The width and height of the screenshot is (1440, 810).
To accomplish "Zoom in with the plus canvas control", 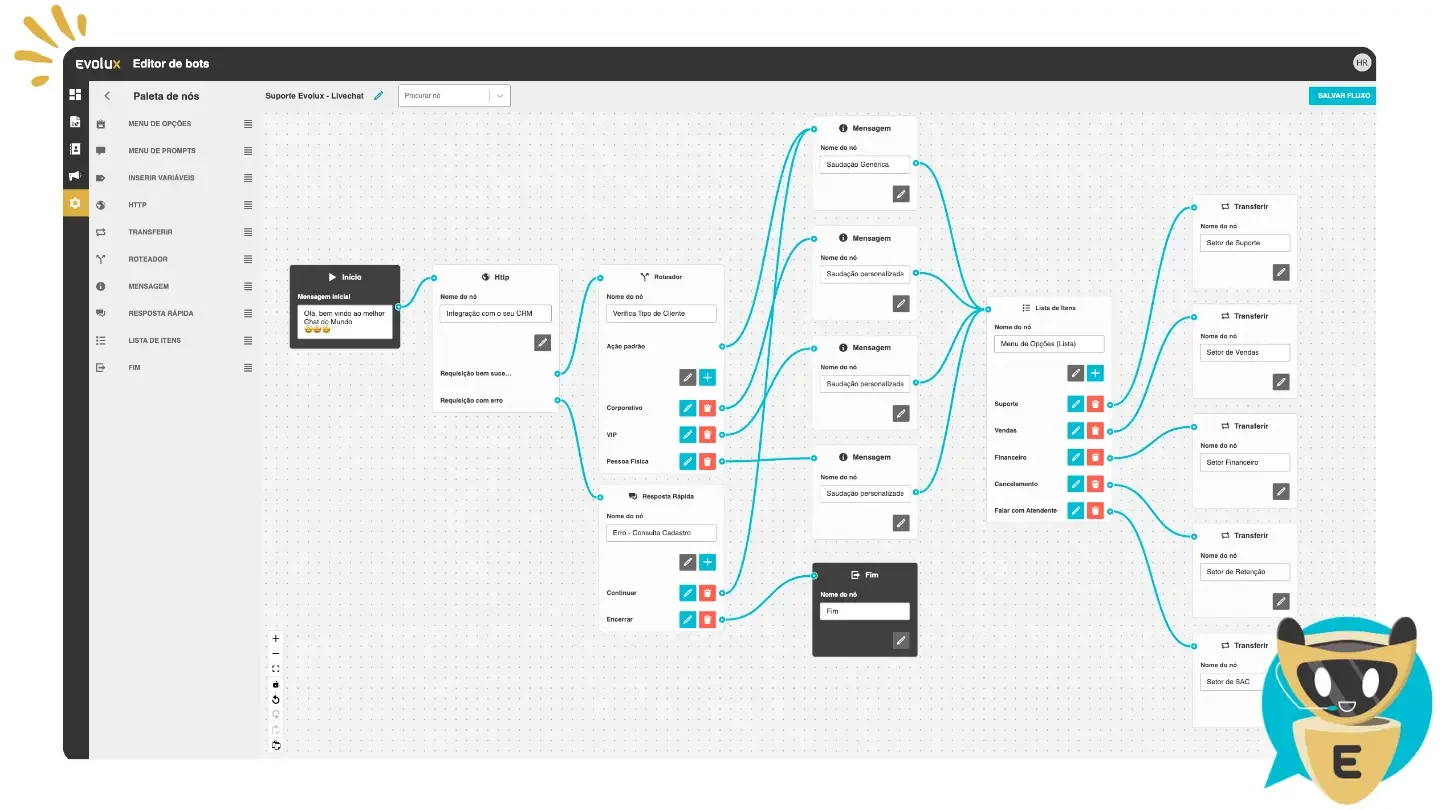I will (x=276, y=638).
